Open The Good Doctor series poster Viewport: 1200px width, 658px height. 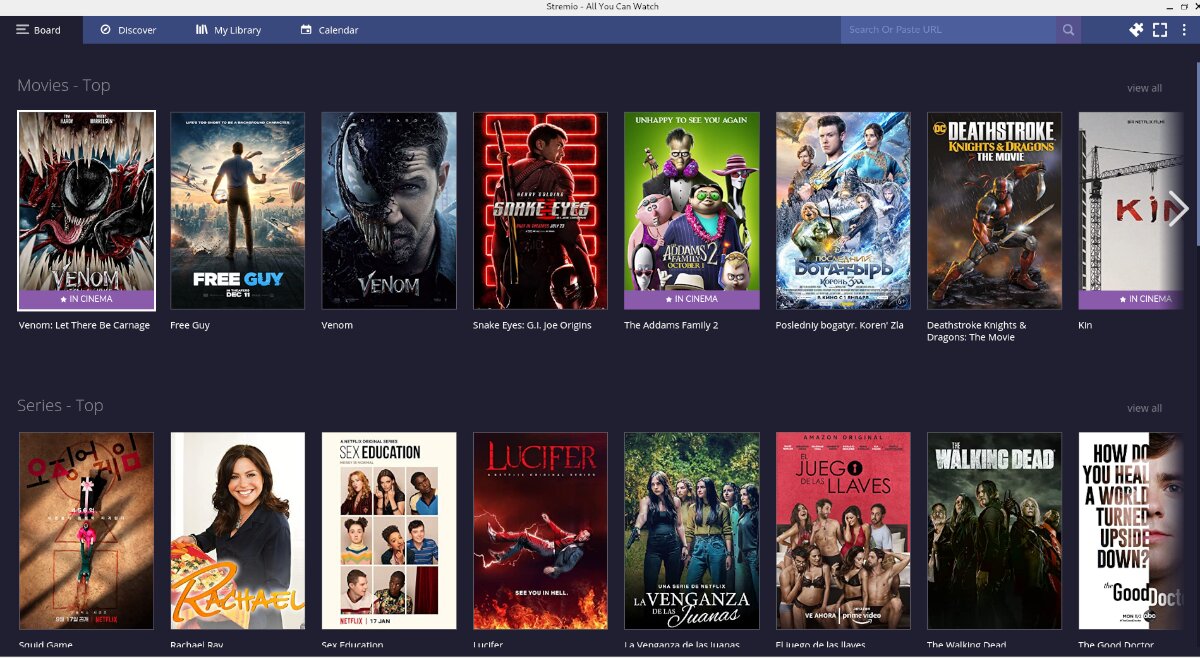pos(1130,530)
